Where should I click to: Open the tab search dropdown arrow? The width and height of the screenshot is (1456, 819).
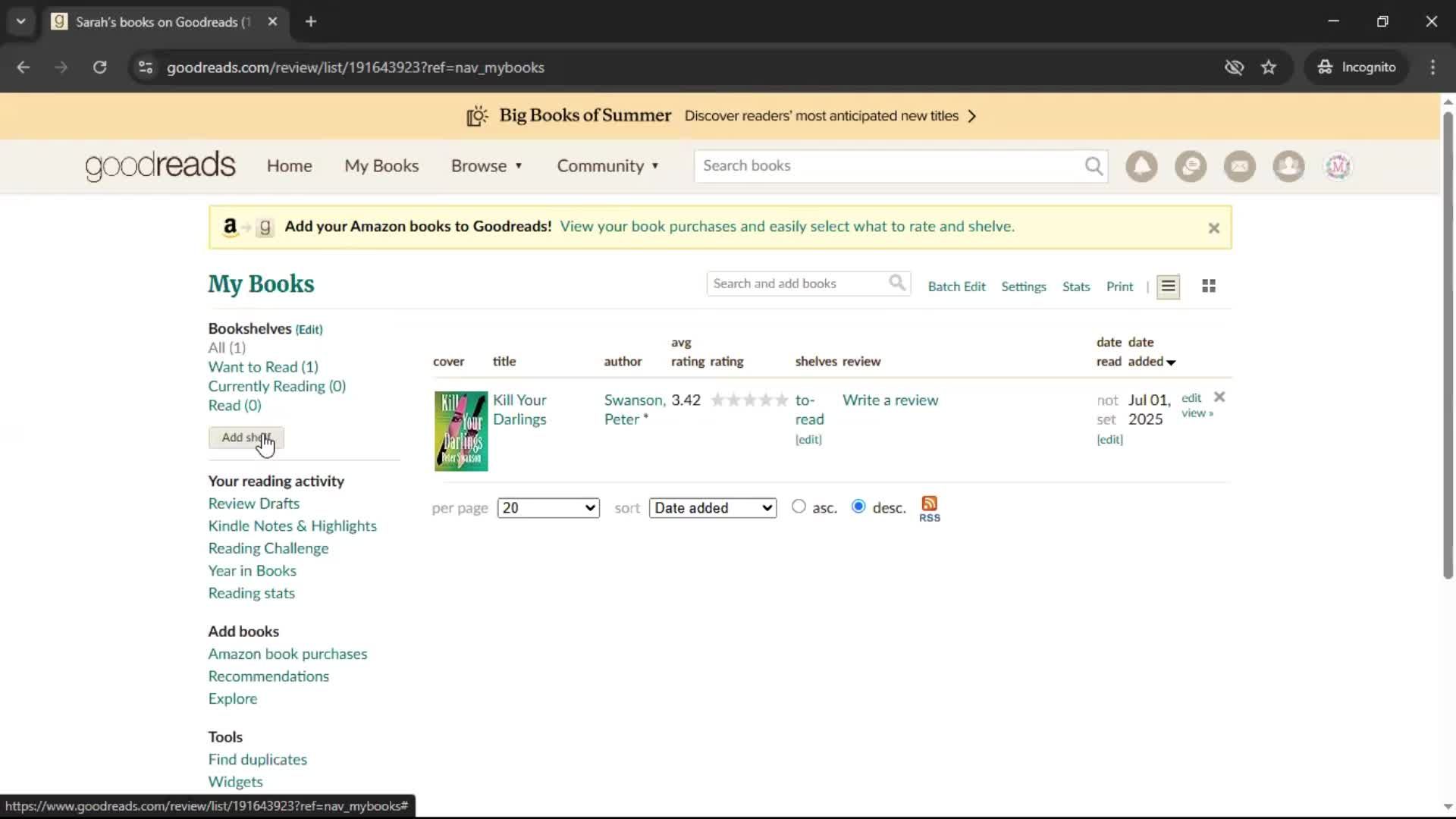(21, 22)
